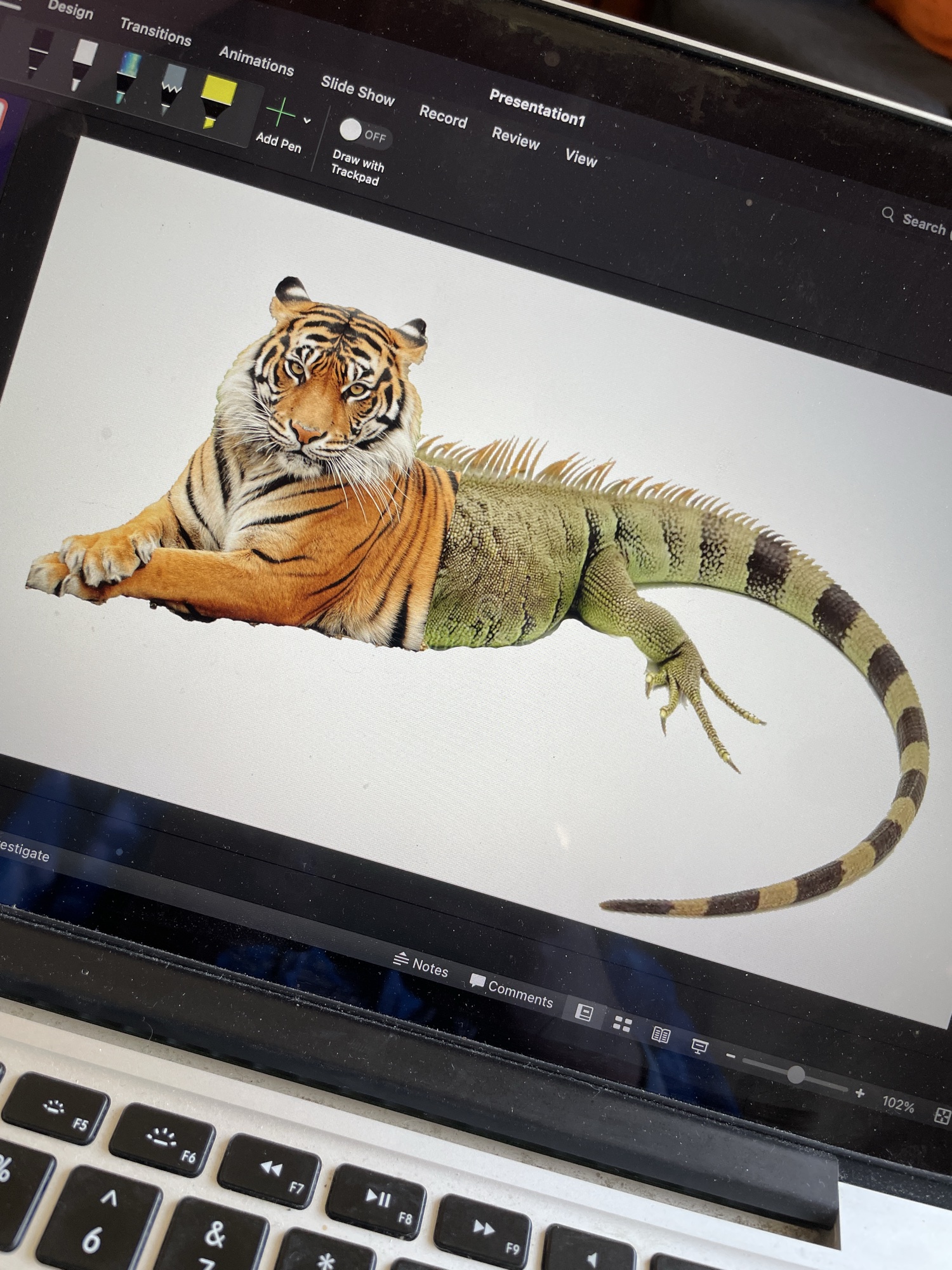Click the green Add Pen plus icon
The height and width of the screenshot is (1270, 952).
point(280,113)
